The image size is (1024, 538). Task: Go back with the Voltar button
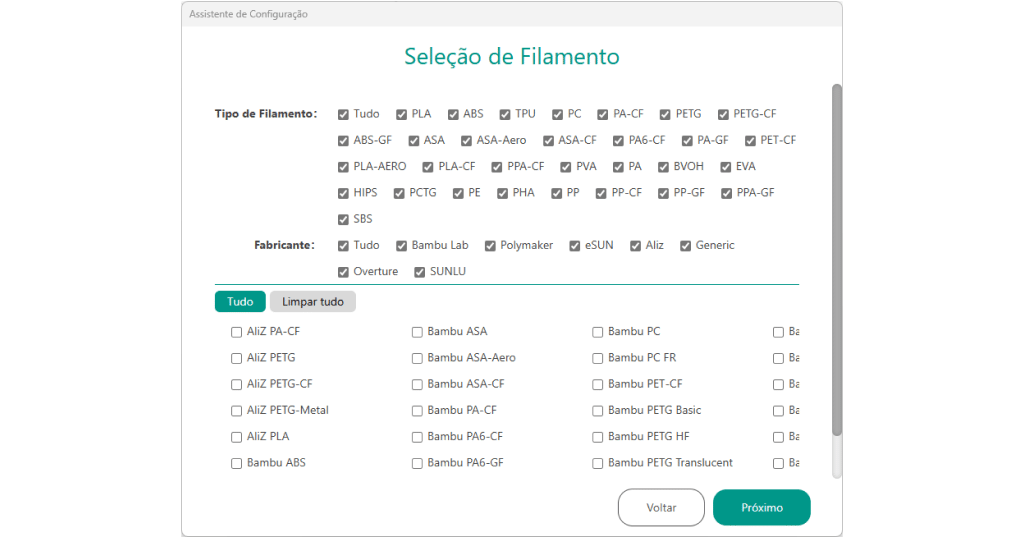pos(661,507)
